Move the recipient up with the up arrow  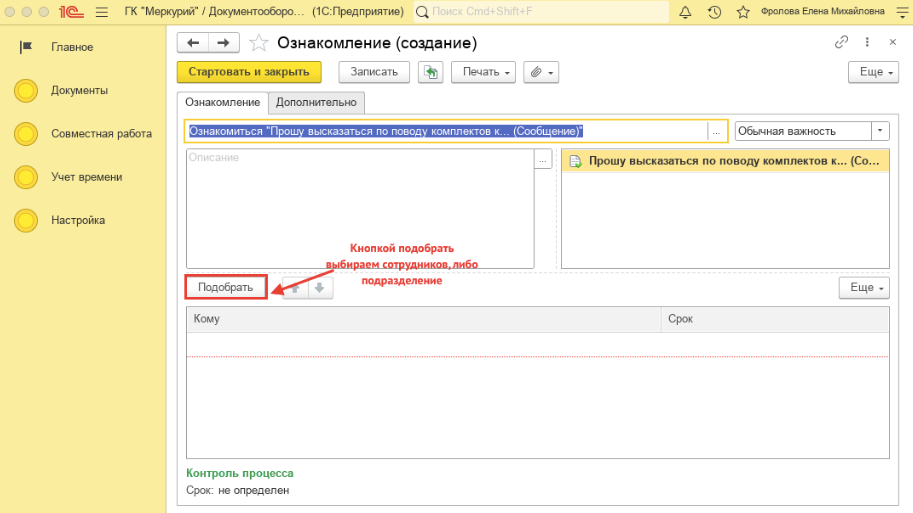pos(295,288)
